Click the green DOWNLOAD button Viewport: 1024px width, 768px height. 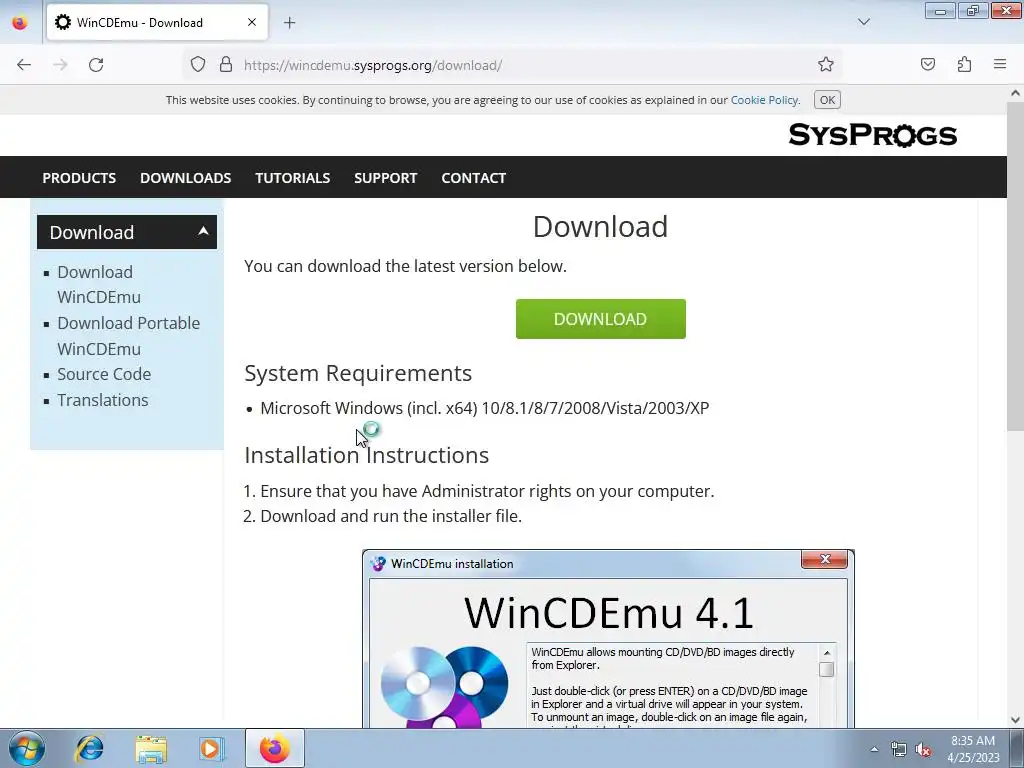point(601,319)
